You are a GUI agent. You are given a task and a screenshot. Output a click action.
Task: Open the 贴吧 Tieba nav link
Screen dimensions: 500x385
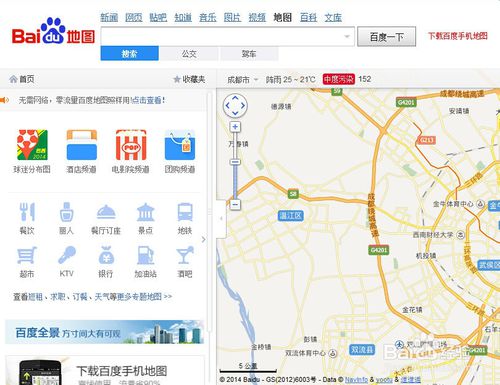tap(158, 17)
